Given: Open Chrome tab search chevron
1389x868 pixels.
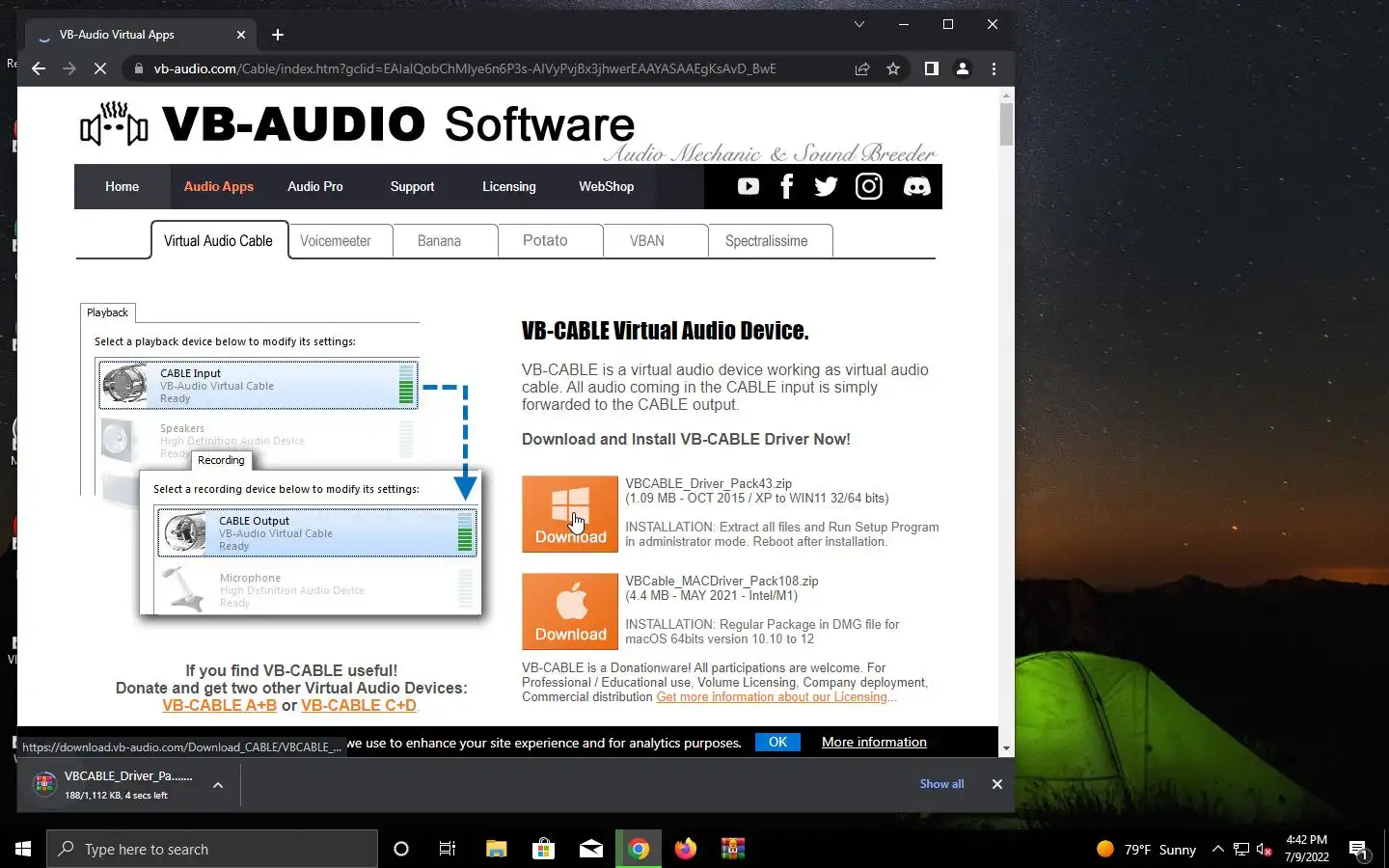Looking at the screenshot, I should (858, 24).
